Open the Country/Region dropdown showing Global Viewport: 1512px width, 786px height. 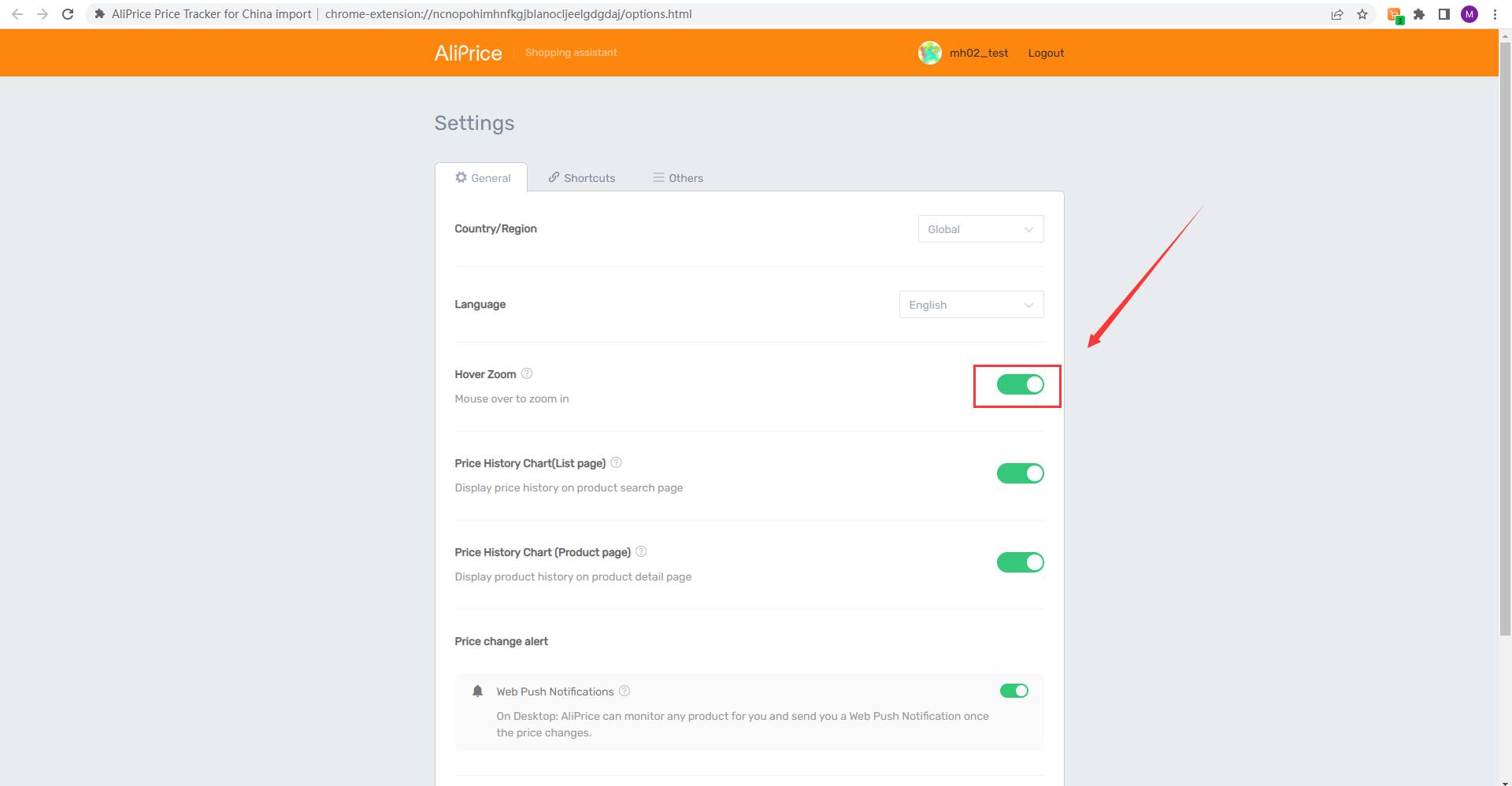(980, 229)
